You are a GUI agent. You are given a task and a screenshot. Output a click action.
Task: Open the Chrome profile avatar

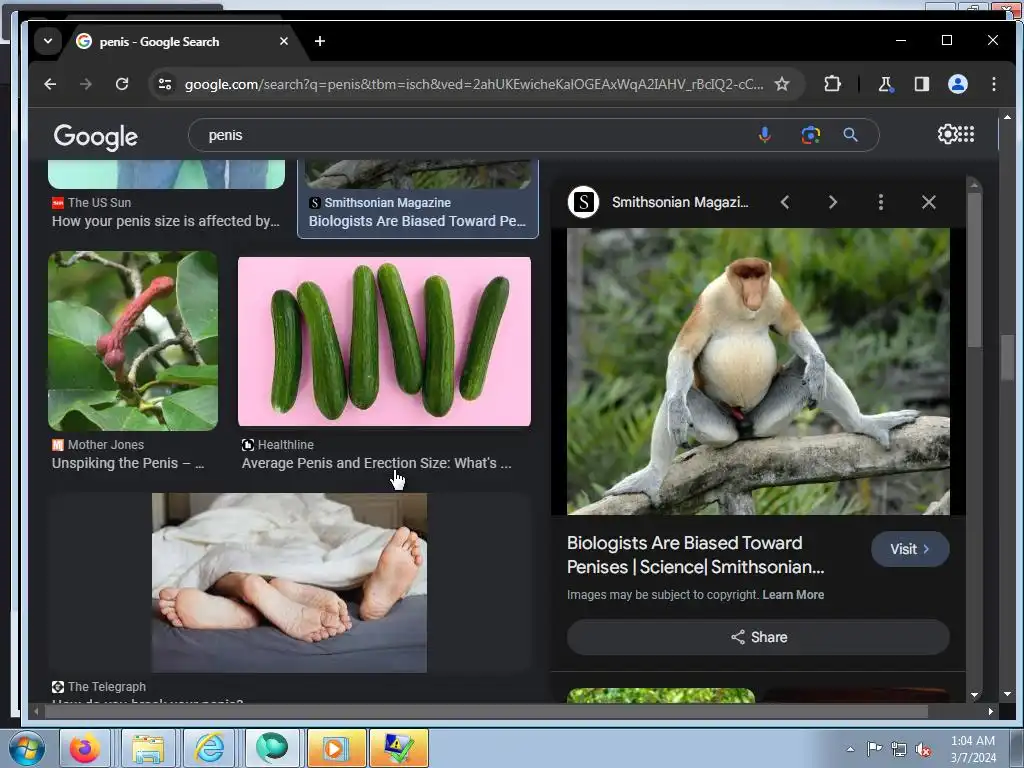click(x=957, y=84)
